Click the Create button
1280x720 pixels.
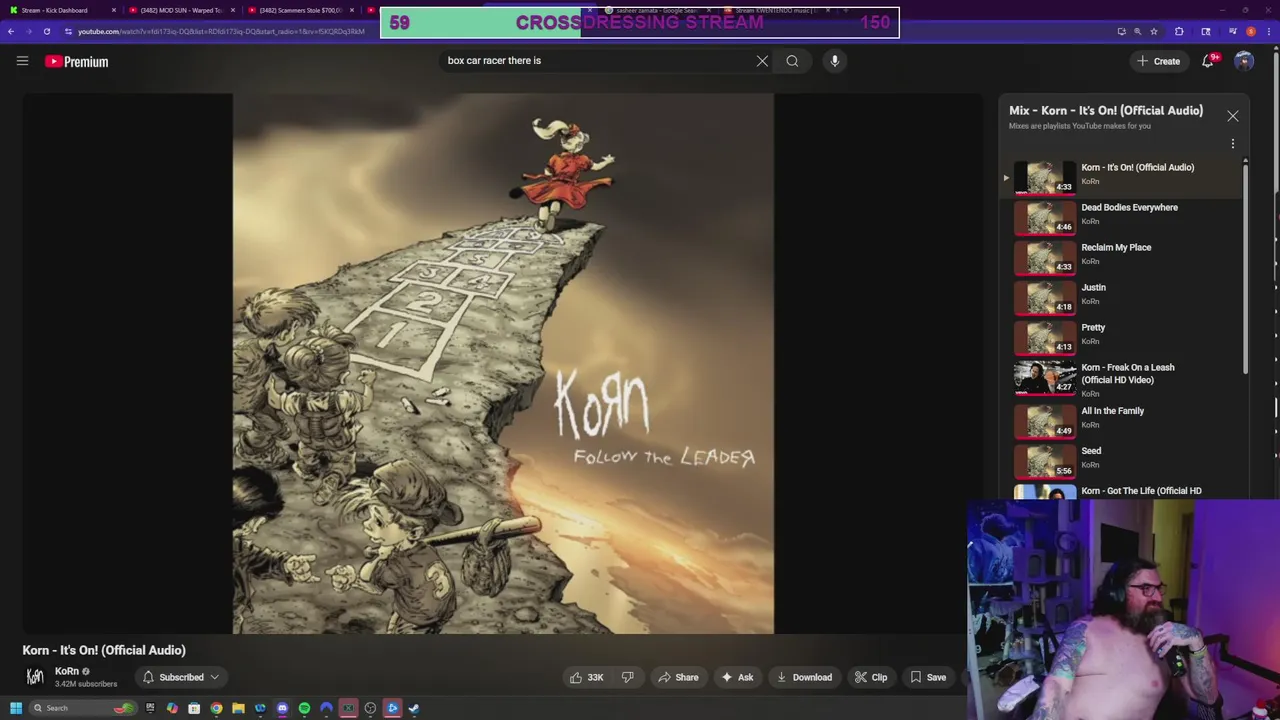pos(1158,61)
